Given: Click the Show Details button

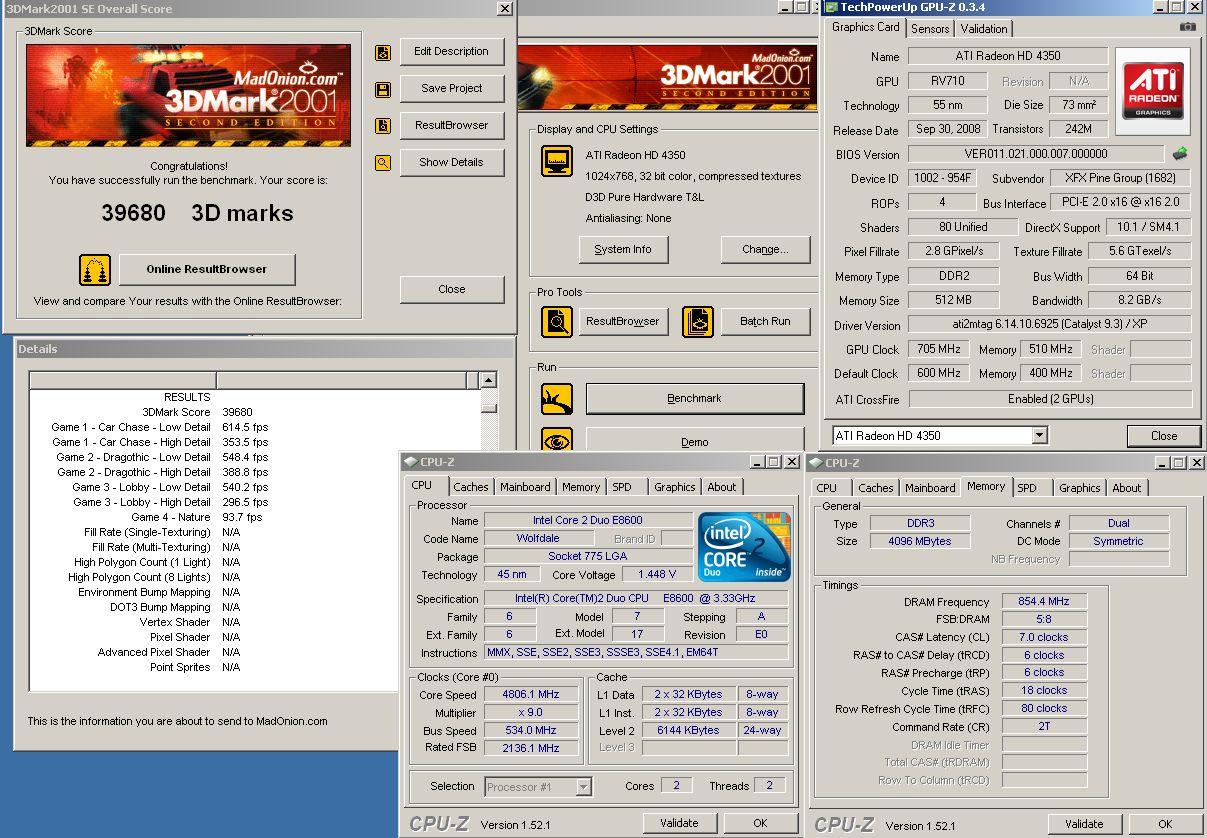Looking at the screenshot, I should point(452,163).
